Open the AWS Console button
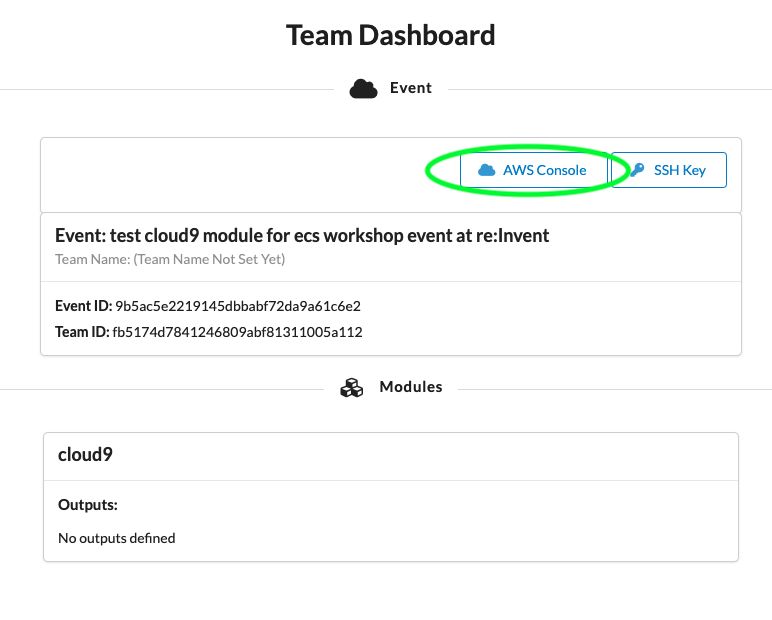The width and height of the screenshot is (772, 620). pos(534,170)
